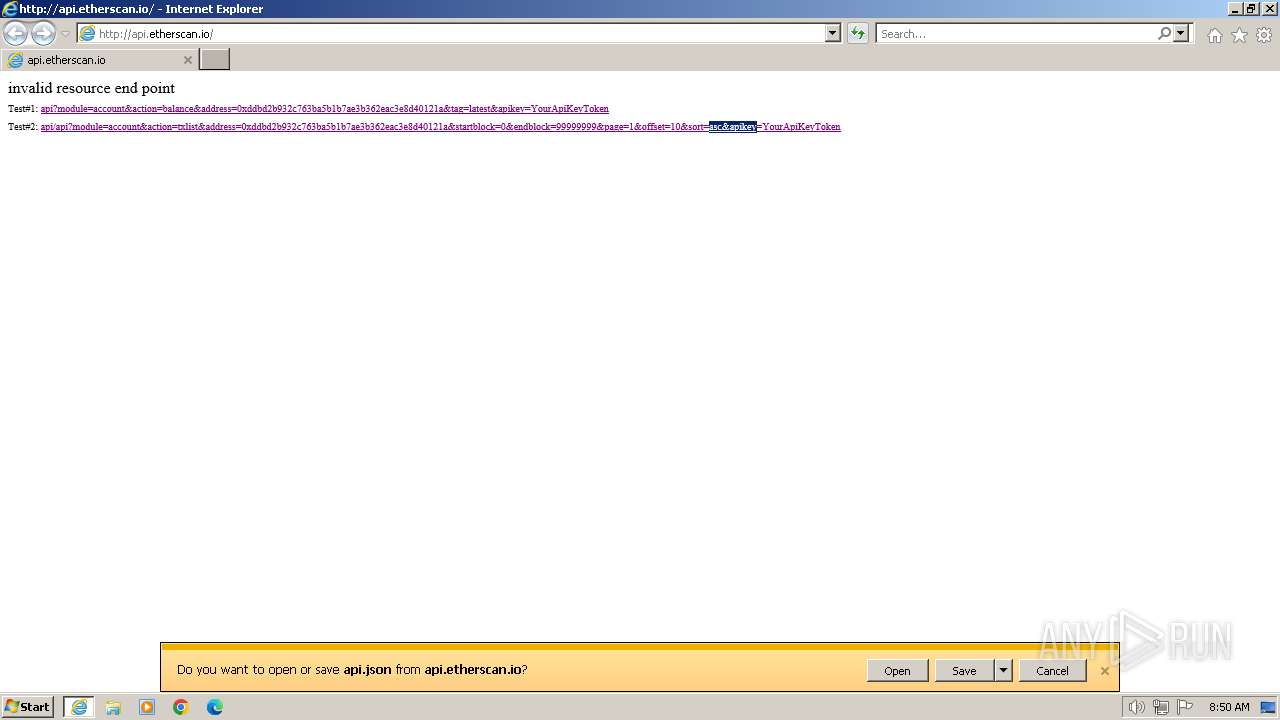Launch Windows Media Player from taskbar
Screen dimensions: 1280x720
pos(147,707)
